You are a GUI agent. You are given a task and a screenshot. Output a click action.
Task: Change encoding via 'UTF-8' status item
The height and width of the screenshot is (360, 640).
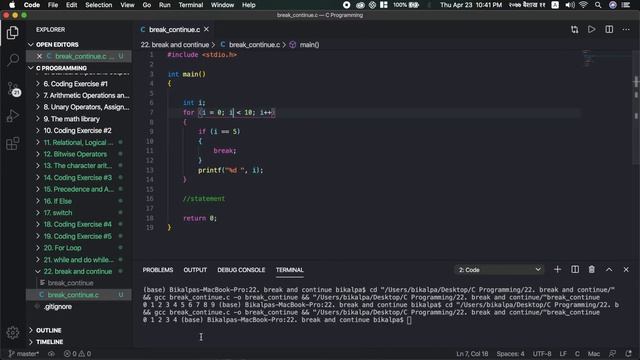(x=542, y=354)
